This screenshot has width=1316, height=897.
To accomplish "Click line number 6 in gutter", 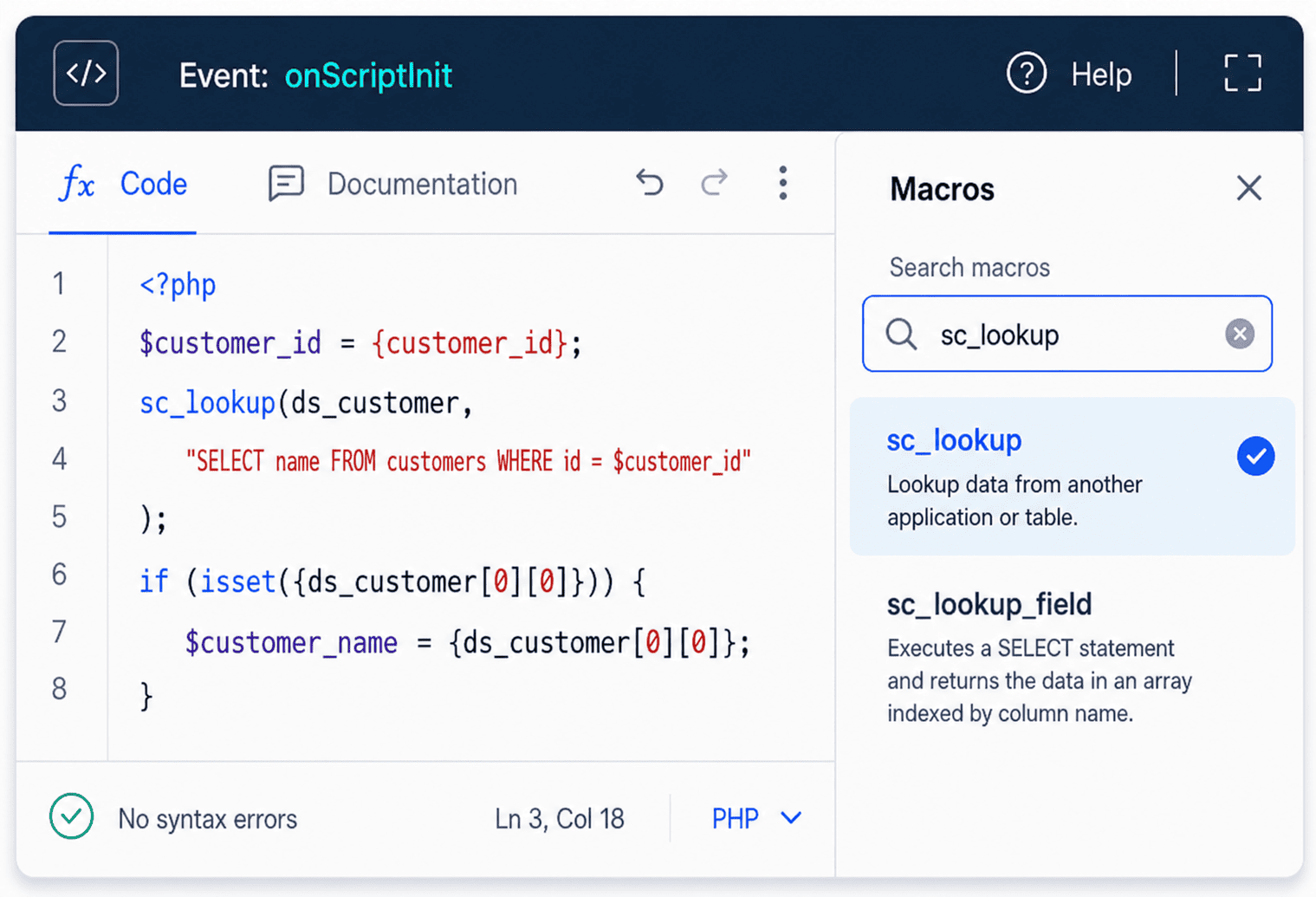I will pos(59,575).
